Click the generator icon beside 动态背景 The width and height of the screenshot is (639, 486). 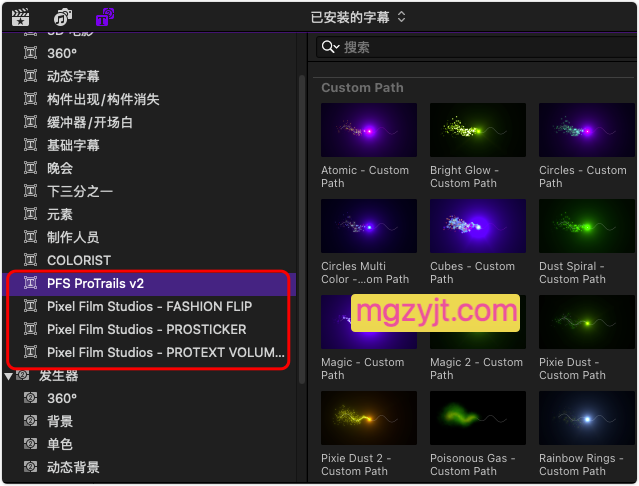point(31,466)
